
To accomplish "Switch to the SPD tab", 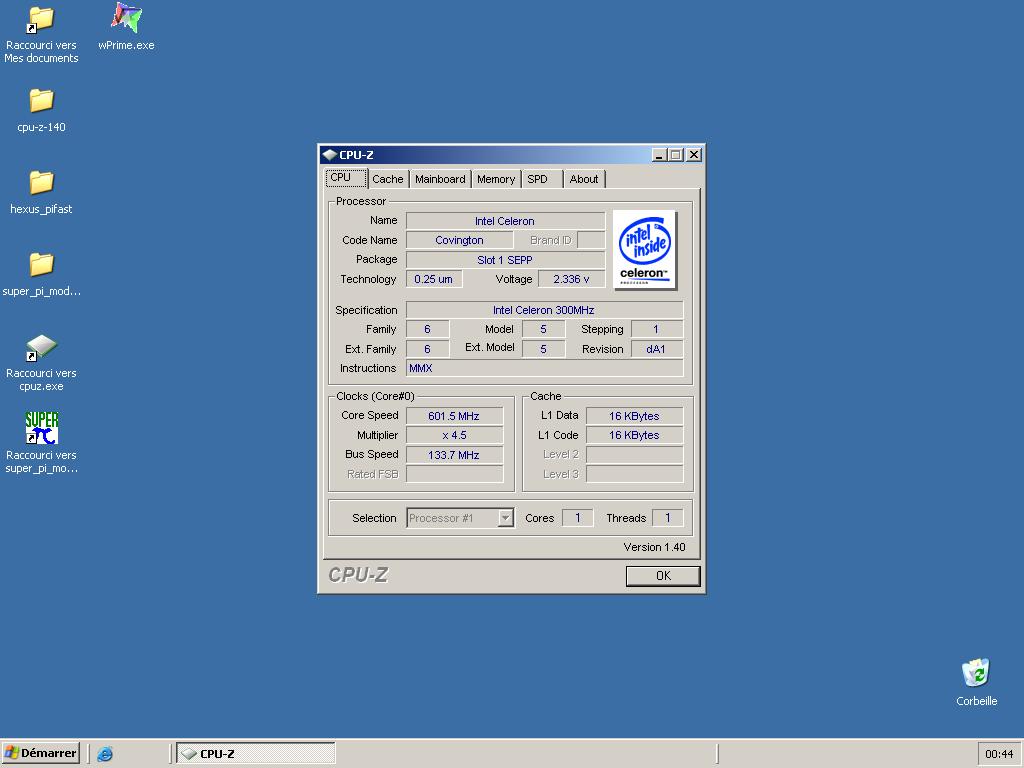I will click(x=542, y=179).
